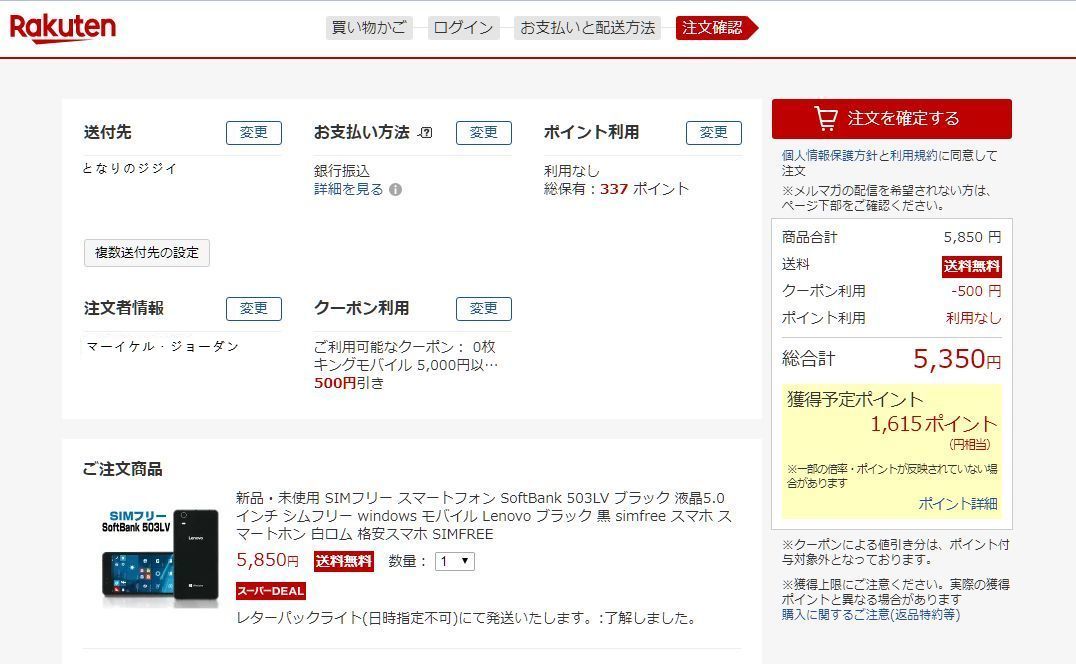Open the ポイント詳細 link

pyautogui.click(x=957, y=504)
